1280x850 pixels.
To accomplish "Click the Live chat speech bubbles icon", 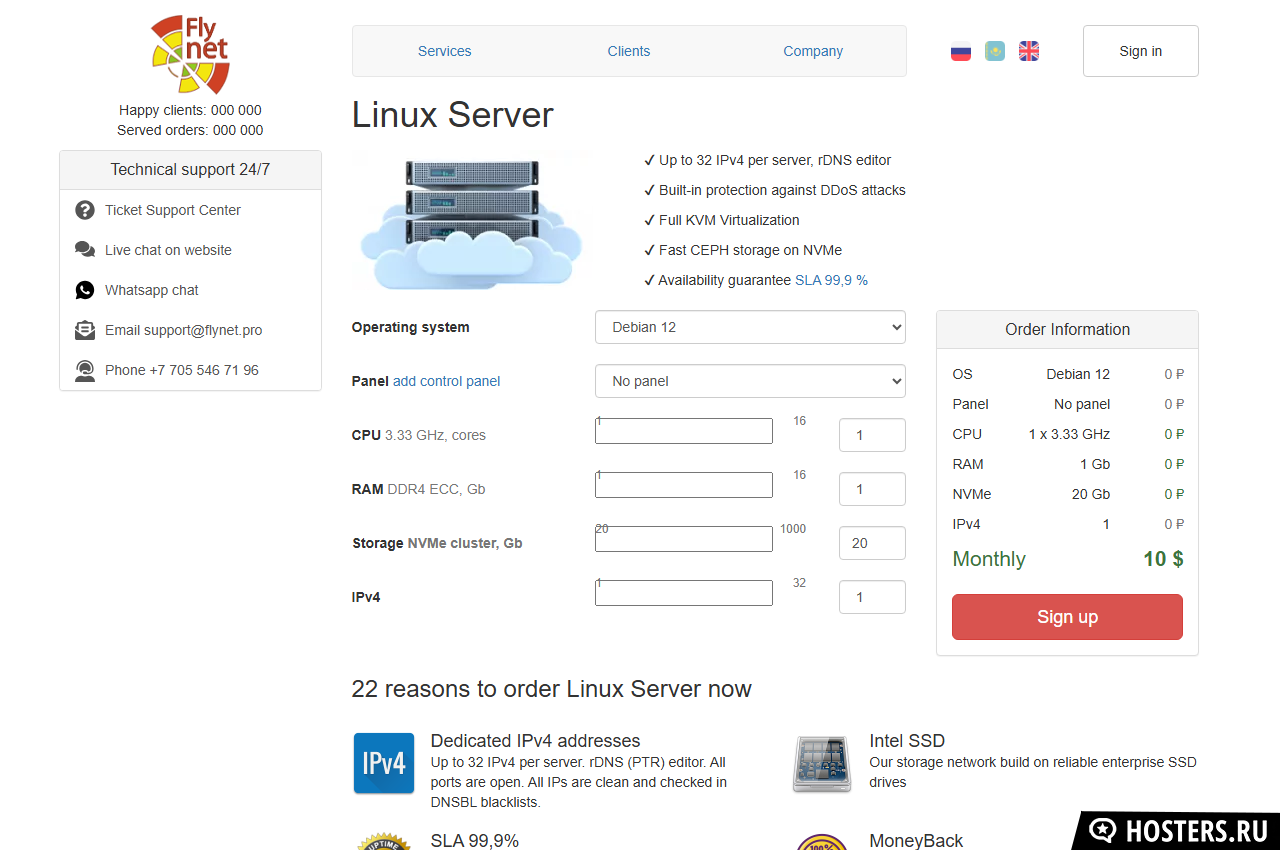I will pos(85,250).
